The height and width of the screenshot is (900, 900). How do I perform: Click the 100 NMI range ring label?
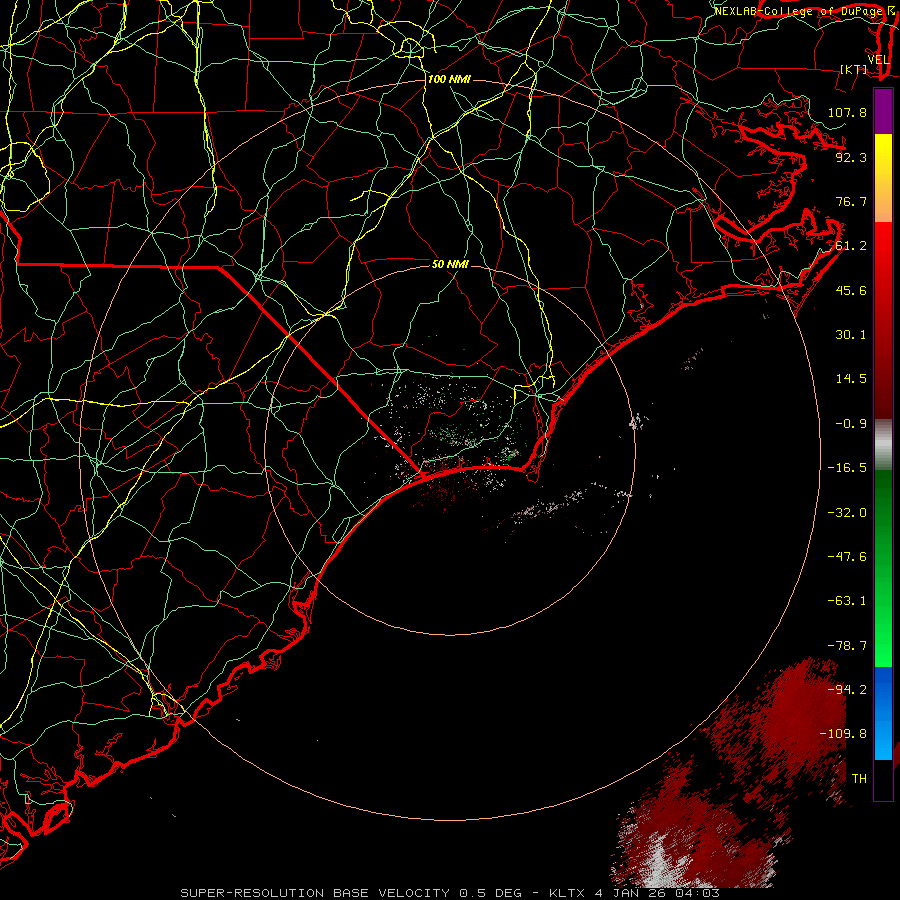(449, 79)
